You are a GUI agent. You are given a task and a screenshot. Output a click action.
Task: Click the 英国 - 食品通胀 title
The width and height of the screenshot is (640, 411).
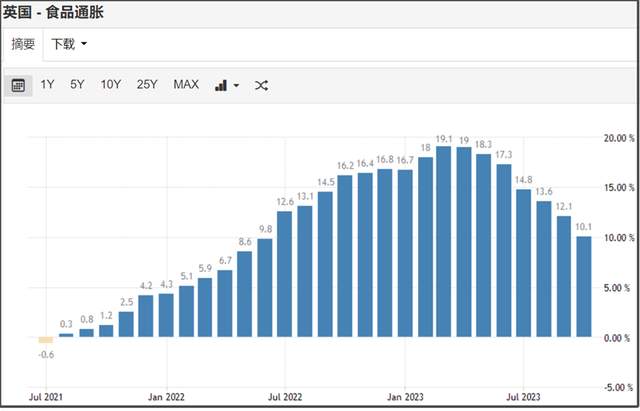pos(52,12)
